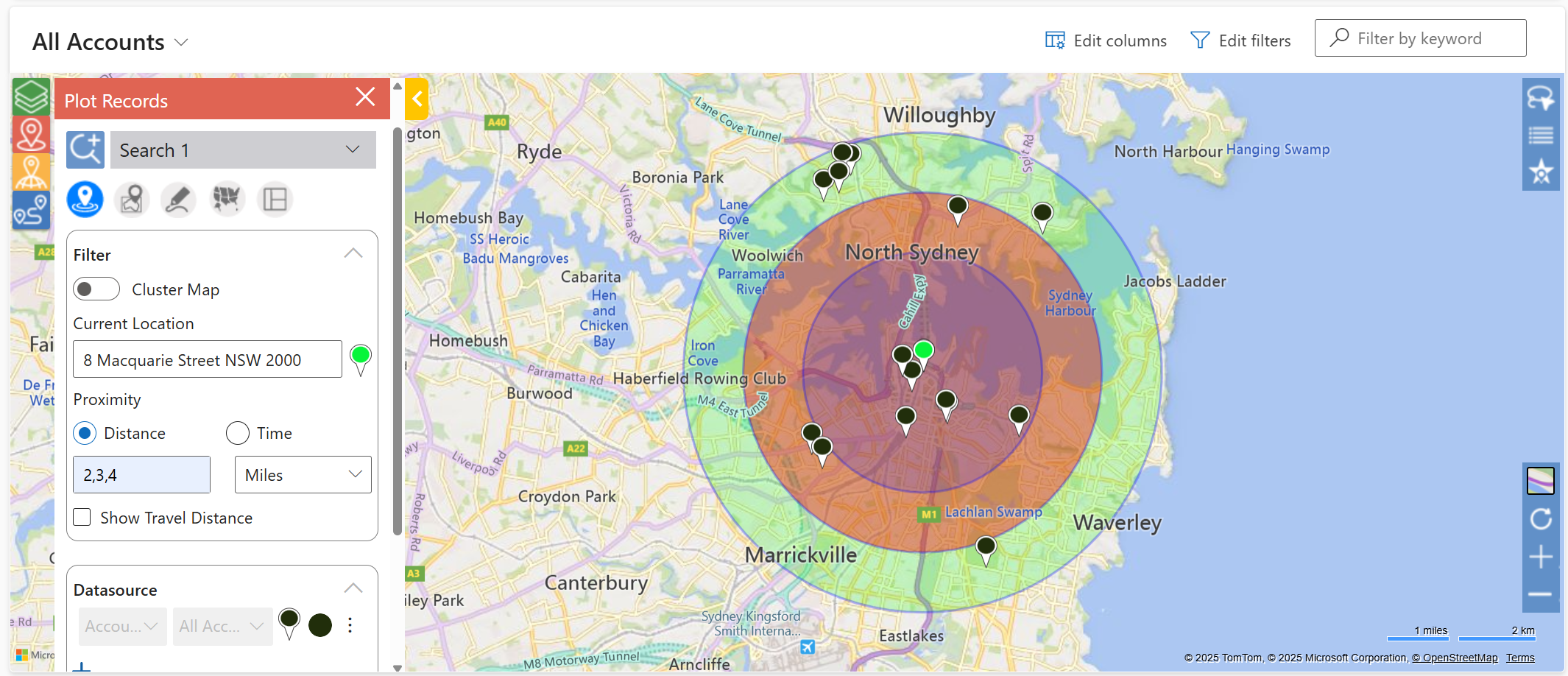This screenshot has height=676, width=1568.
Task: Click the Current Location address field
Action: [208, 360]
